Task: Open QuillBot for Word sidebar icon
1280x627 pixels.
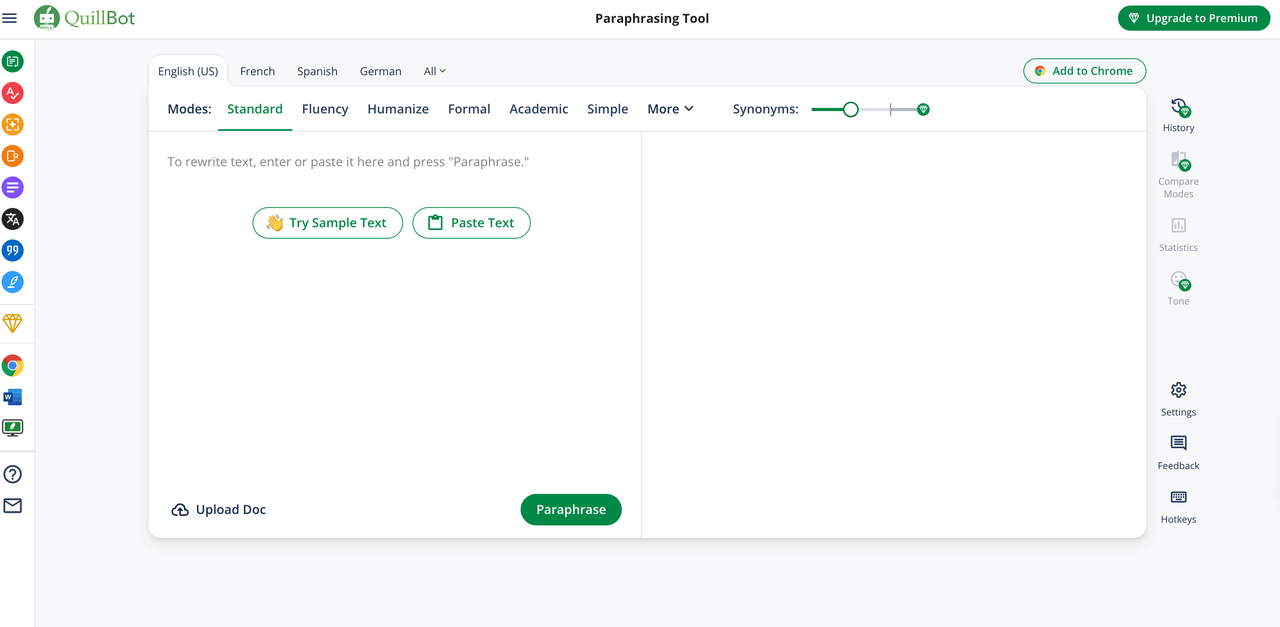Action: pyautogui.click(x=13, y=397)
